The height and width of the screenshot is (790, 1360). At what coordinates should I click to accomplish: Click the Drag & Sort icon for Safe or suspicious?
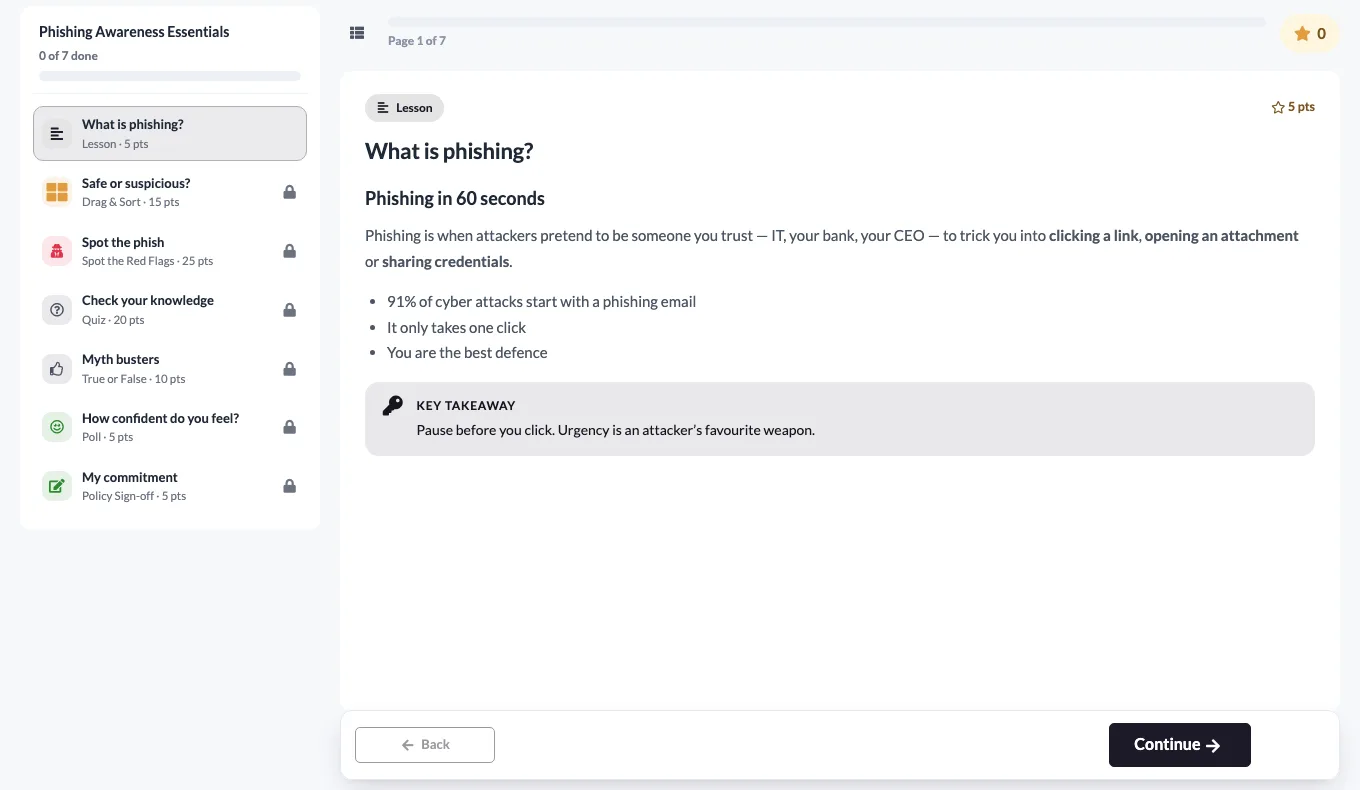57,192
